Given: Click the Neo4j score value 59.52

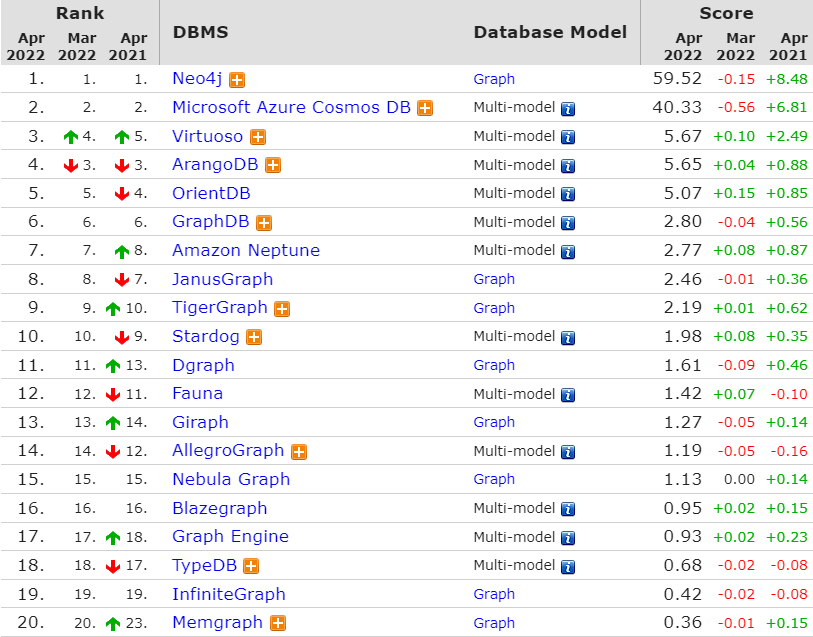Looking at the screenshot, I should point(677,79).
